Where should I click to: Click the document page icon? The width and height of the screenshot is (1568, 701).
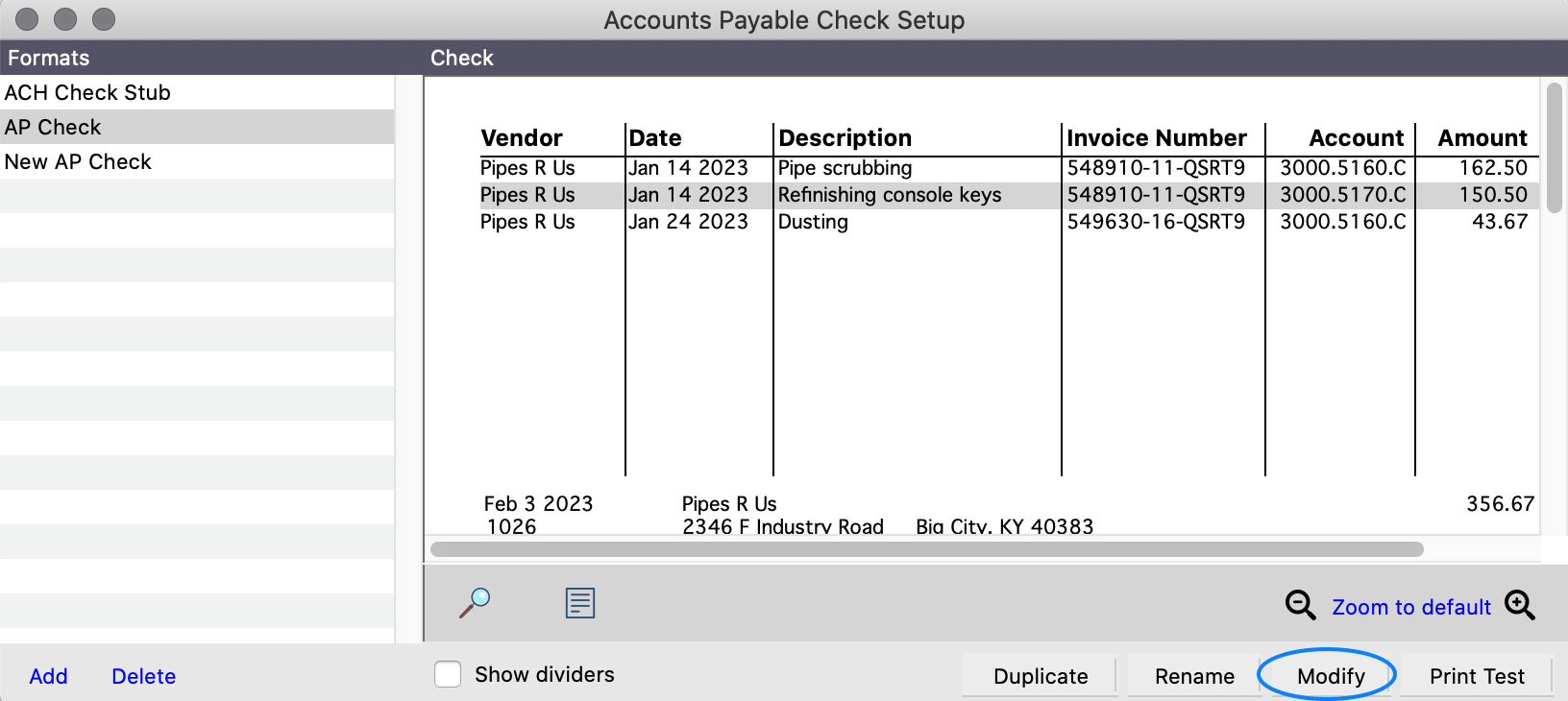click(x=580, y=603)
